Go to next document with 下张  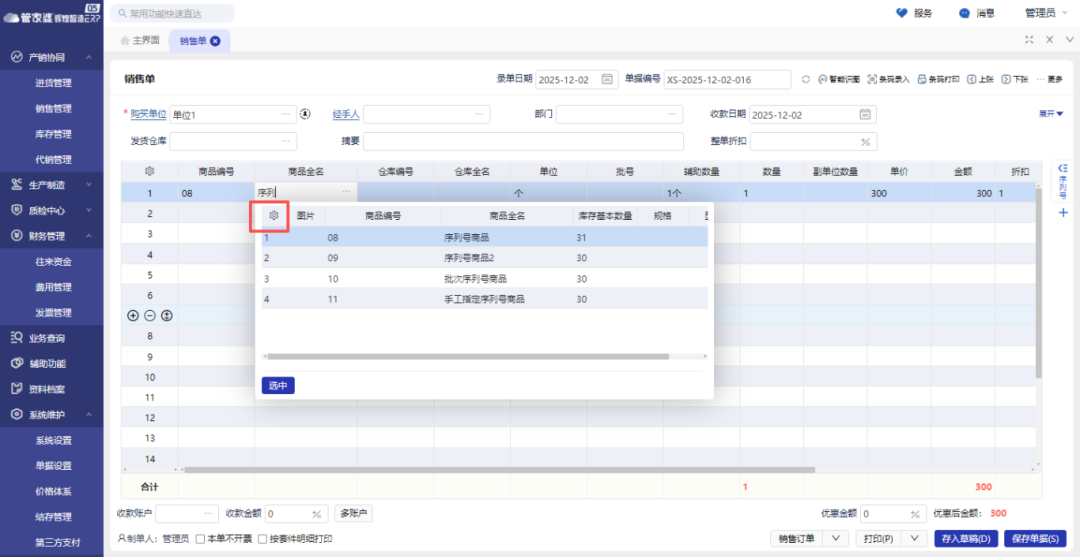(x=1015, y=79)
